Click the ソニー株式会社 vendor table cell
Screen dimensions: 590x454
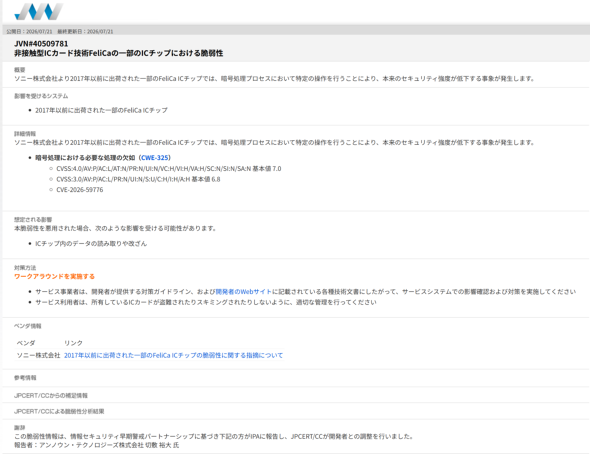point(38,355)
